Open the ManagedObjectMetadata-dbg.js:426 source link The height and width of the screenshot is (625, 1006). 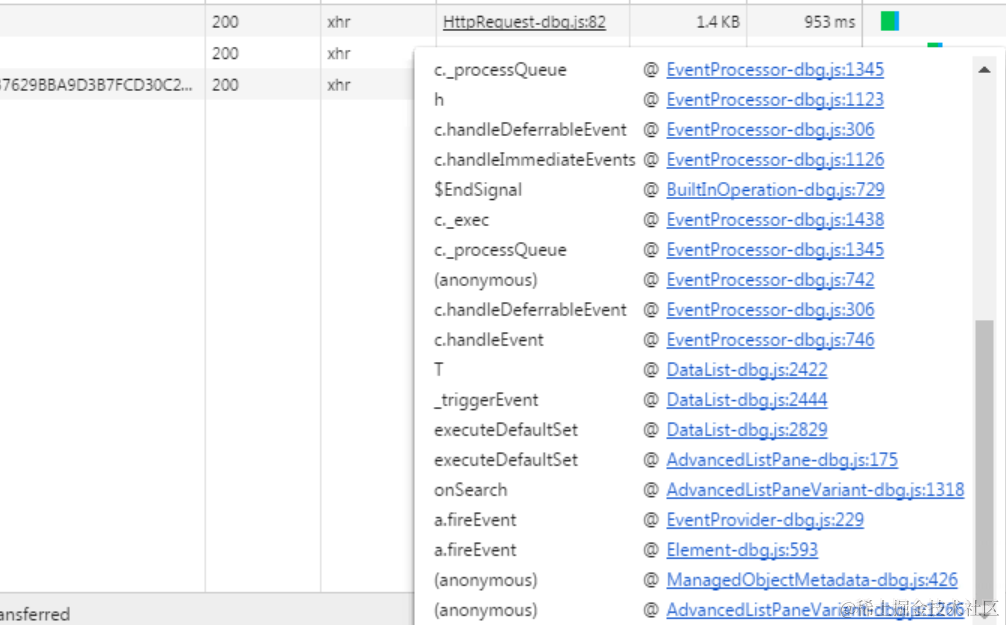click(812, 579)
